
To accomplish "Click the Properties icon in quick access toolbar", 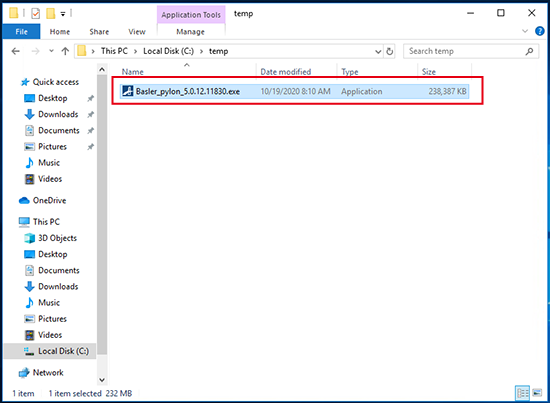I will [35, 14].
